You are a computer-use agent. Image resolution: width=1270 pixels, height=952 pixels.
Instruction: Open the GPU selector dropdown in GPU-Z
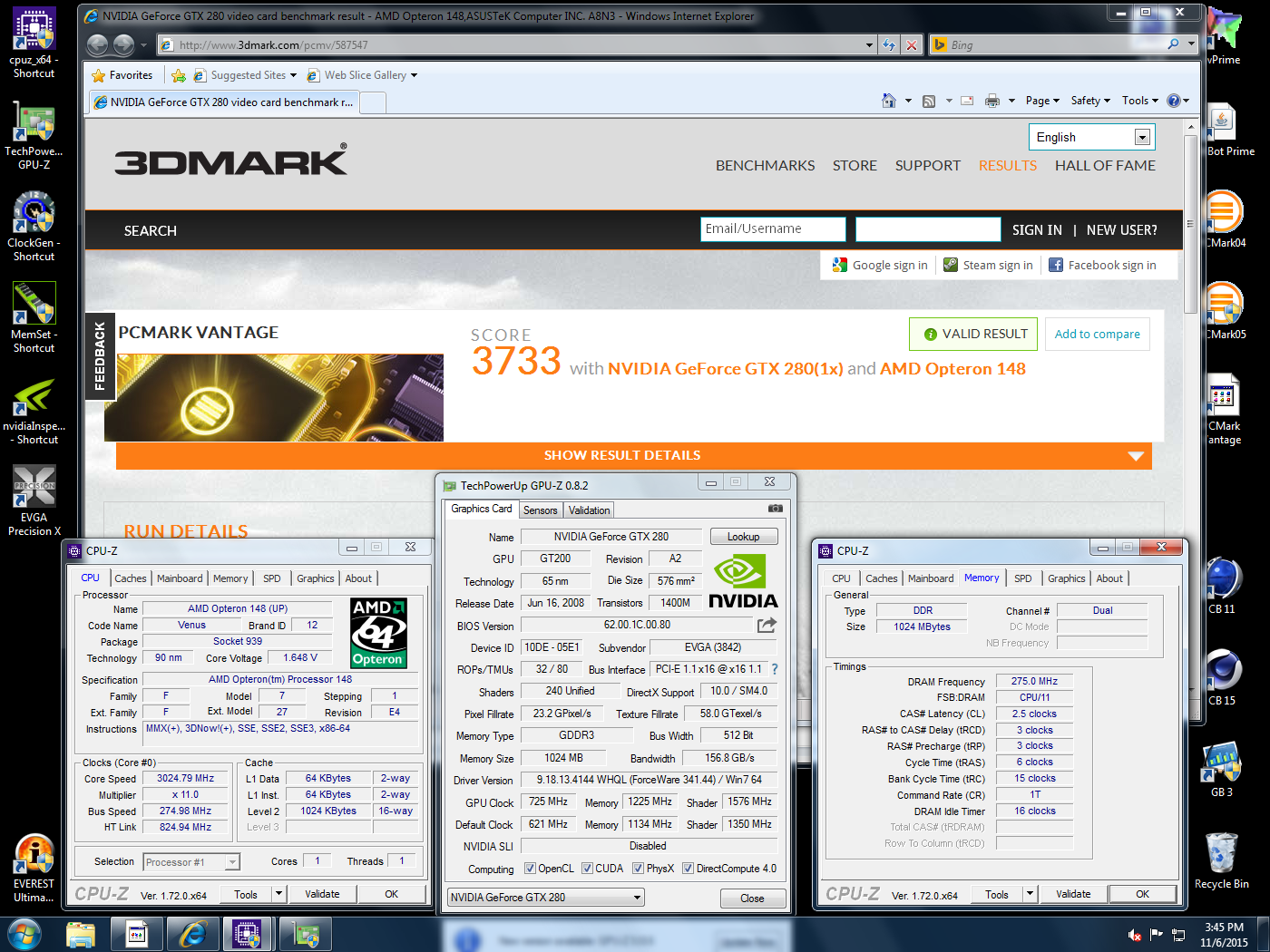[546, 897]
